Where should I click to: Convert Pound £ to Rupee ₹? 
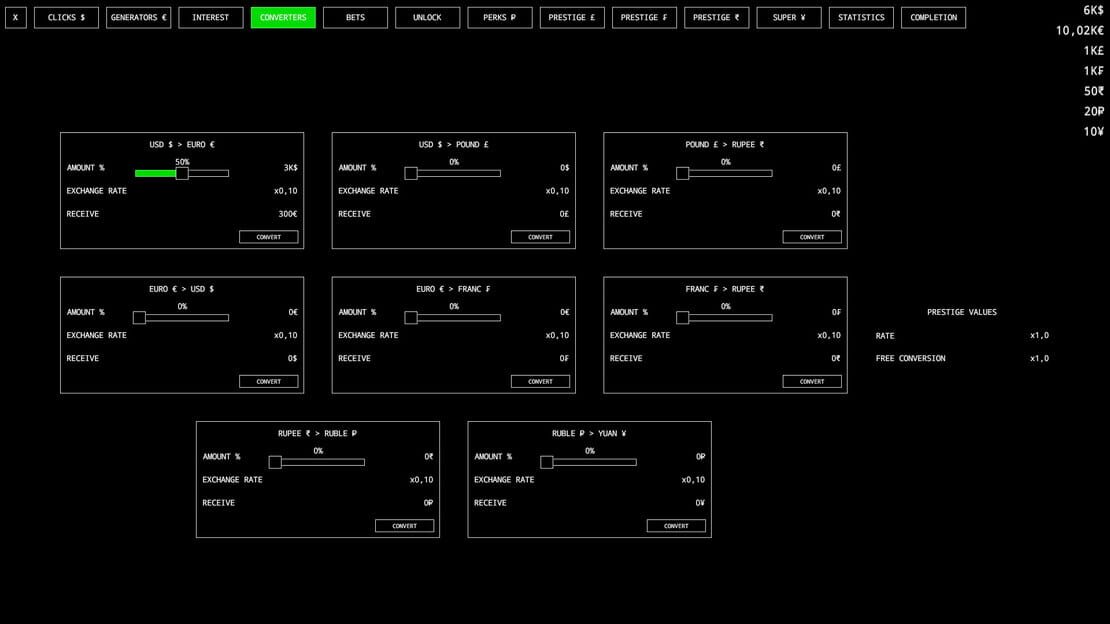pos(812,237)
